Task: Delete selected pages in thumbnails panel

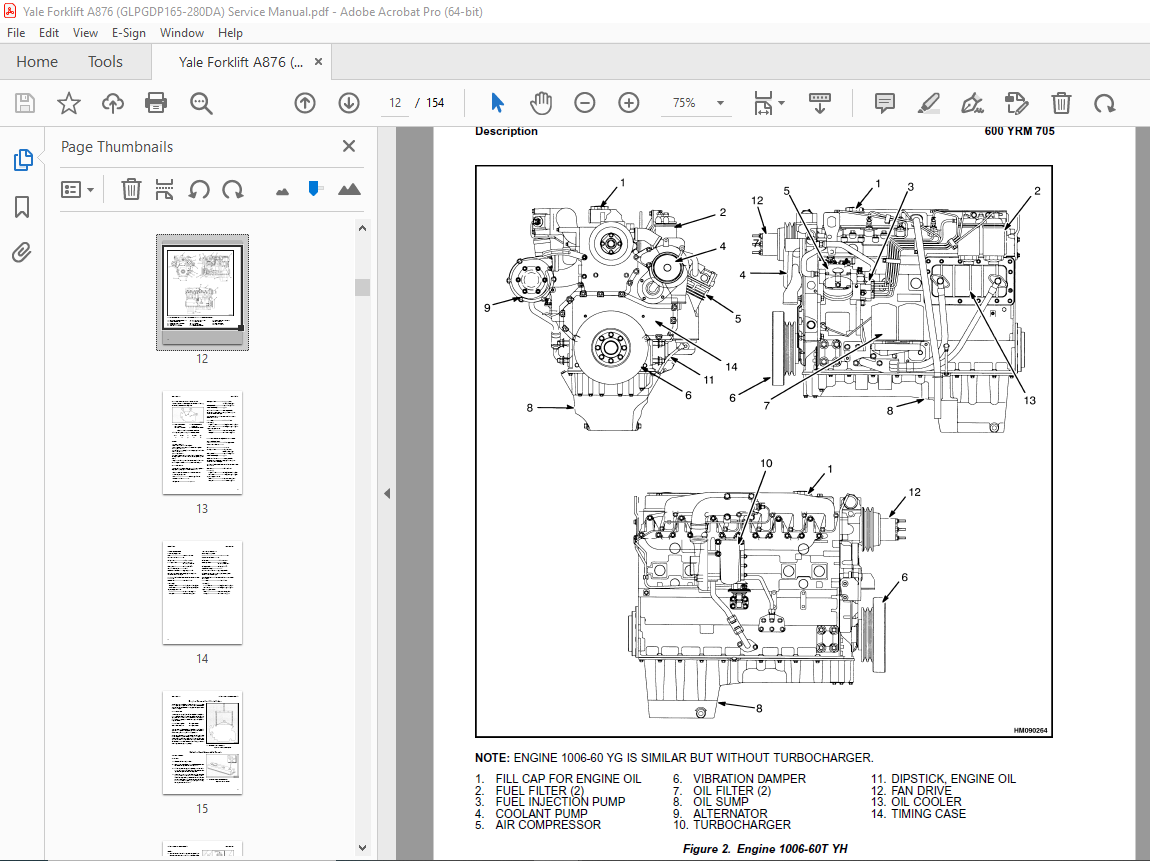Action: click(131, 189)
